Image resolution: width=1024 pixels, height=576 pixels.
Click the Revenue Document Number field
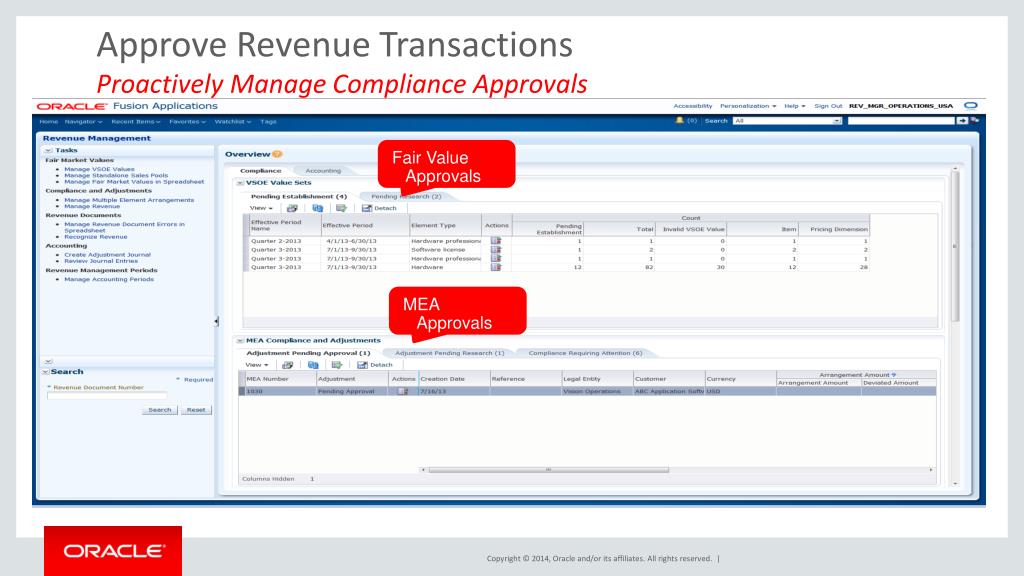[x=107, y=395]
